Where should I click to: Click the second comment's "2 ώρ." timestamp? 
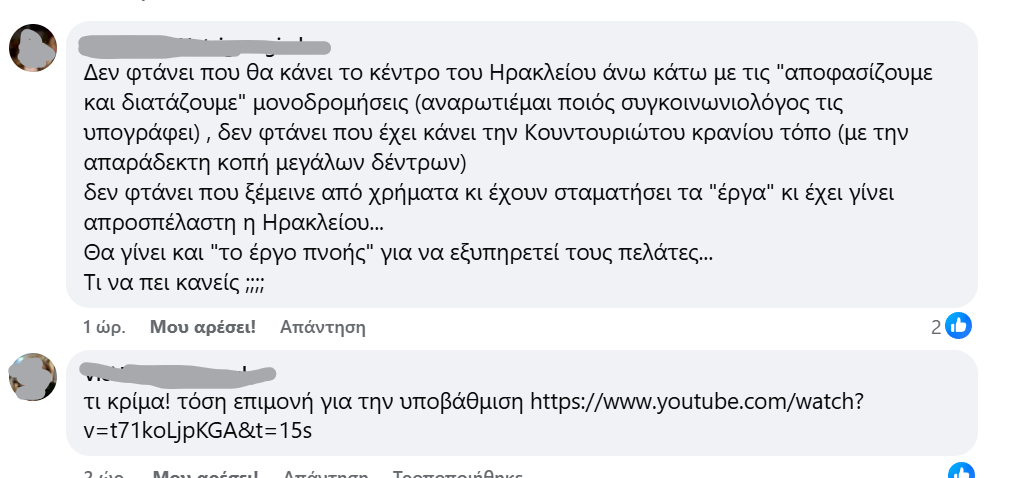(x=104, y=474)
